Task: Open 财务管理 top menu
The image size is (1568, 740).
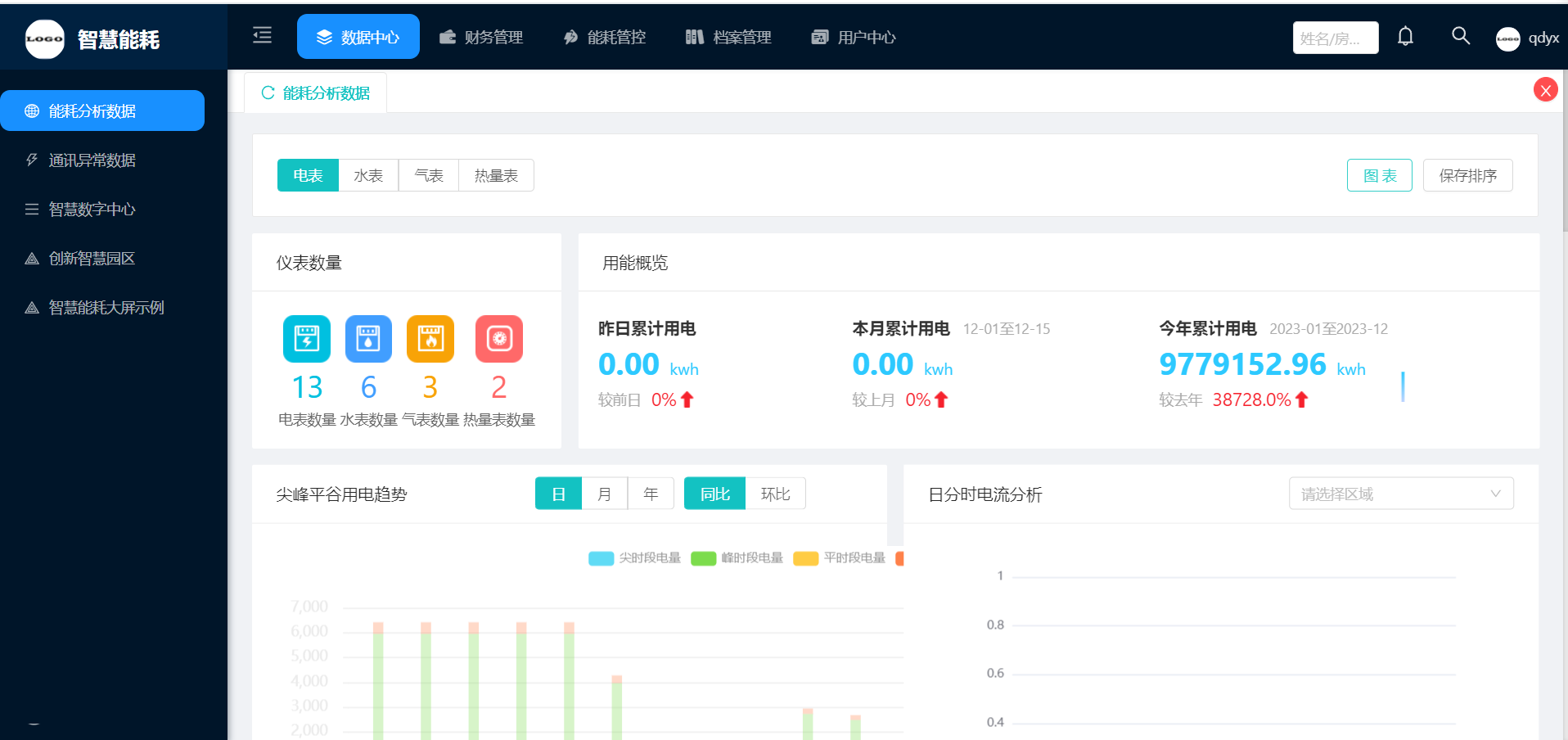Action: tap(481, 38)
